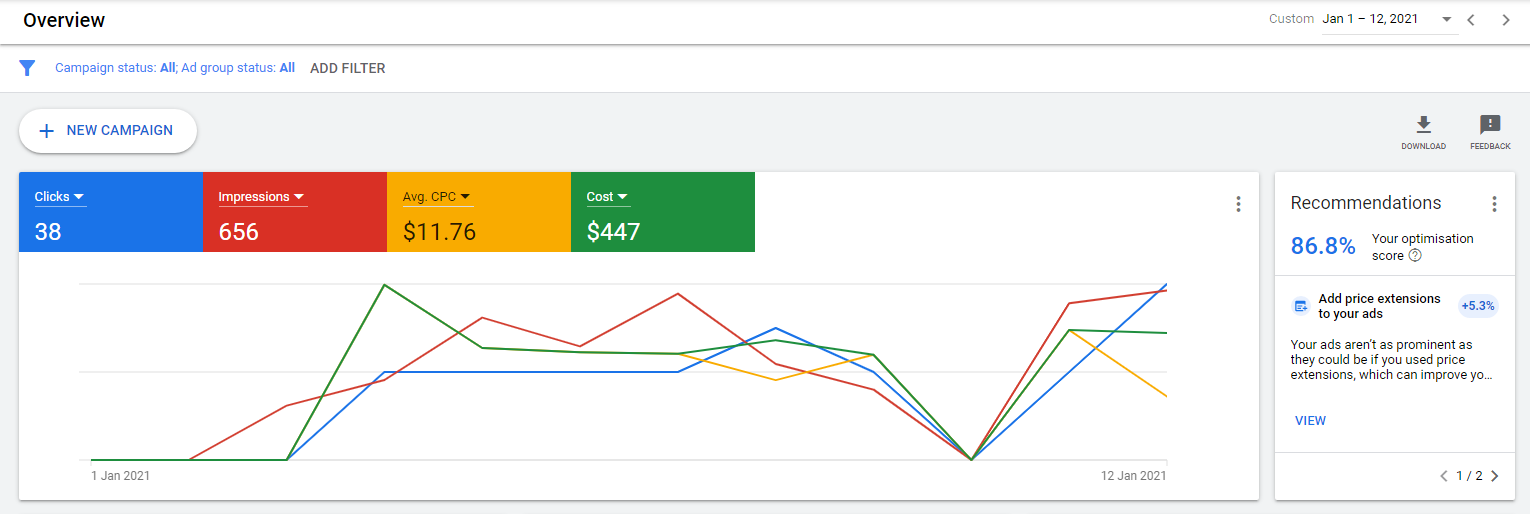Click the price extensions icon

(1300, 306)
